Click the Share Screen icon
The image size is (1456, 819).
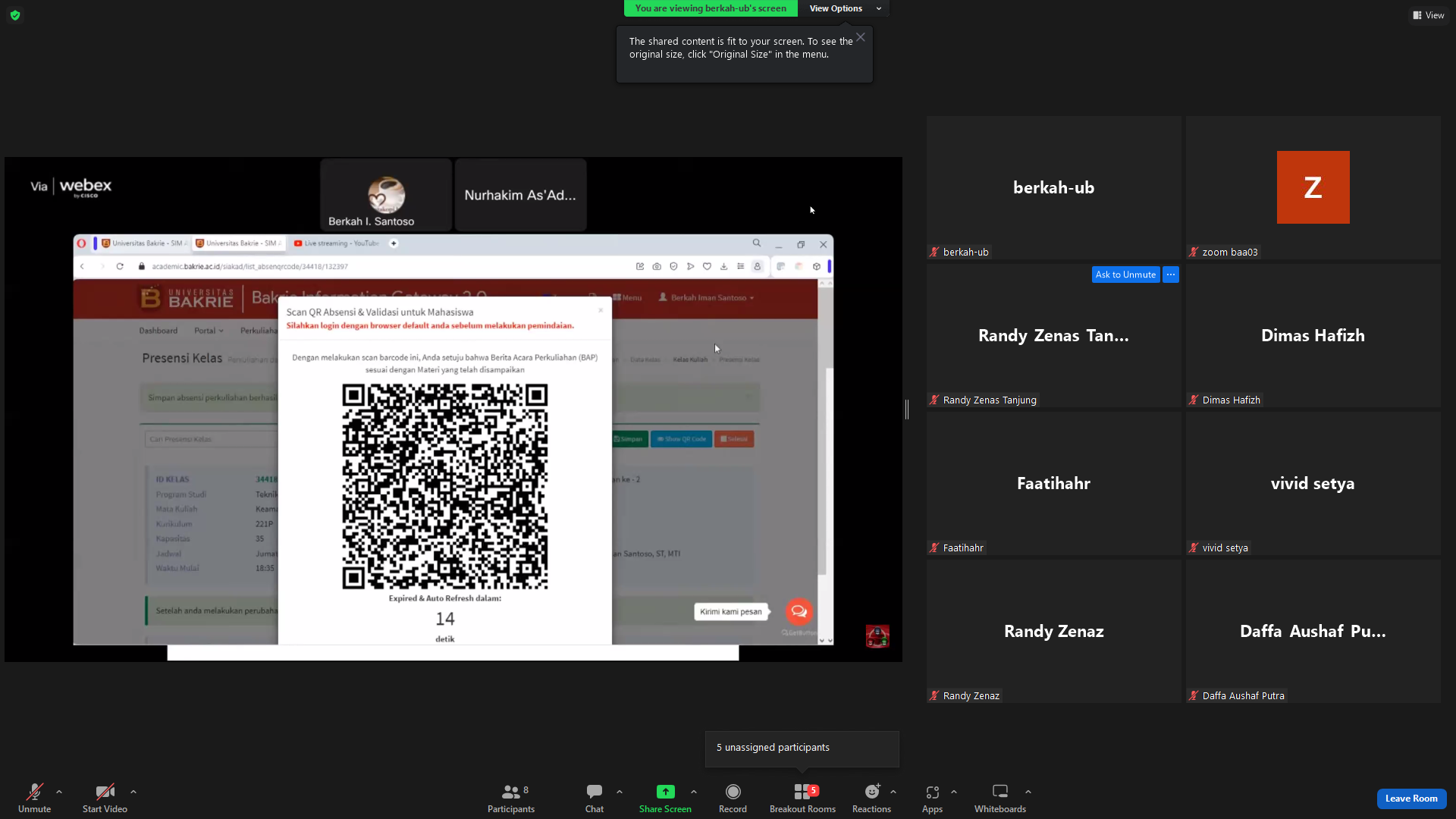(665, 792)
